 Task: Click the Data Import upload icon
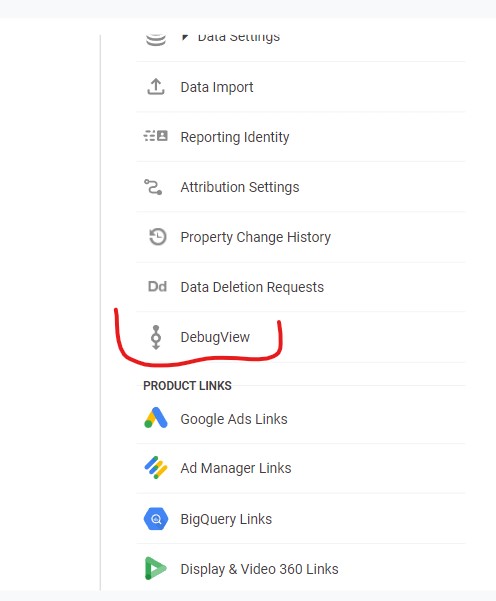[x=156, y=87]
